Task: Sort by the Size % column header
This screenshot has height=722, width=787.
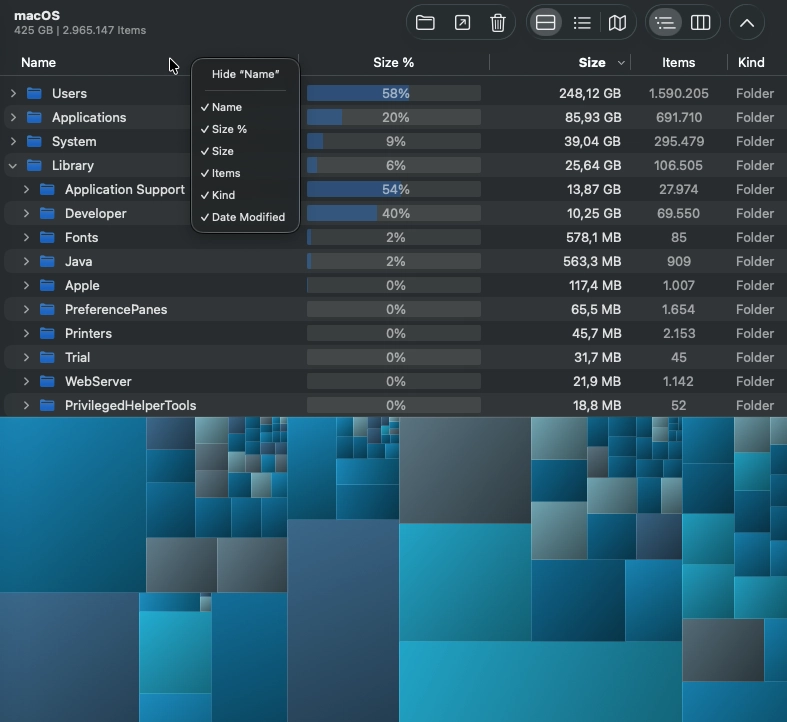Action: [x=394, y=63]
